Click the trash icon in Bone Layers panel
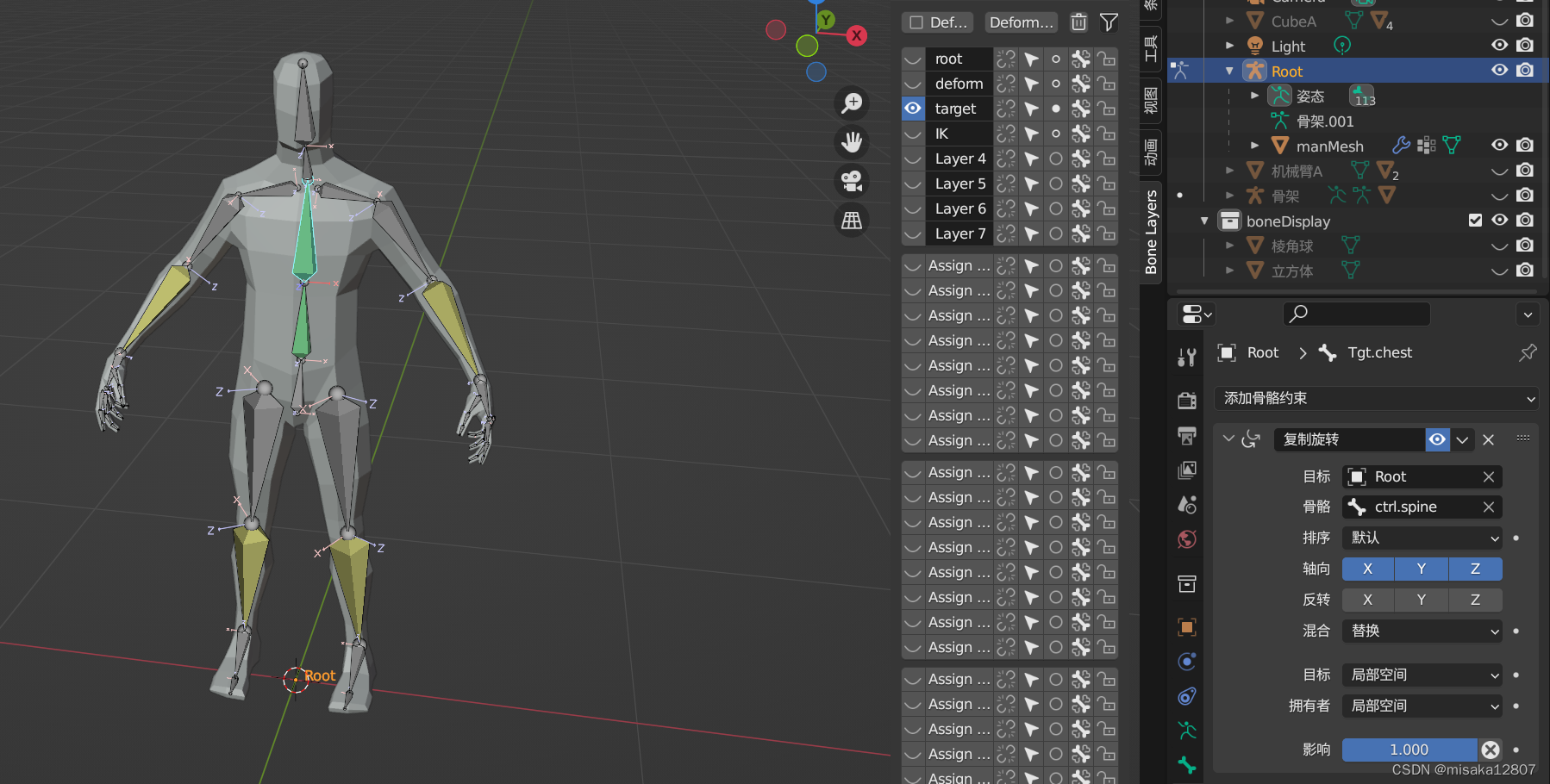Screen dimensions: 1550x784 click(x=1078, y=22)
